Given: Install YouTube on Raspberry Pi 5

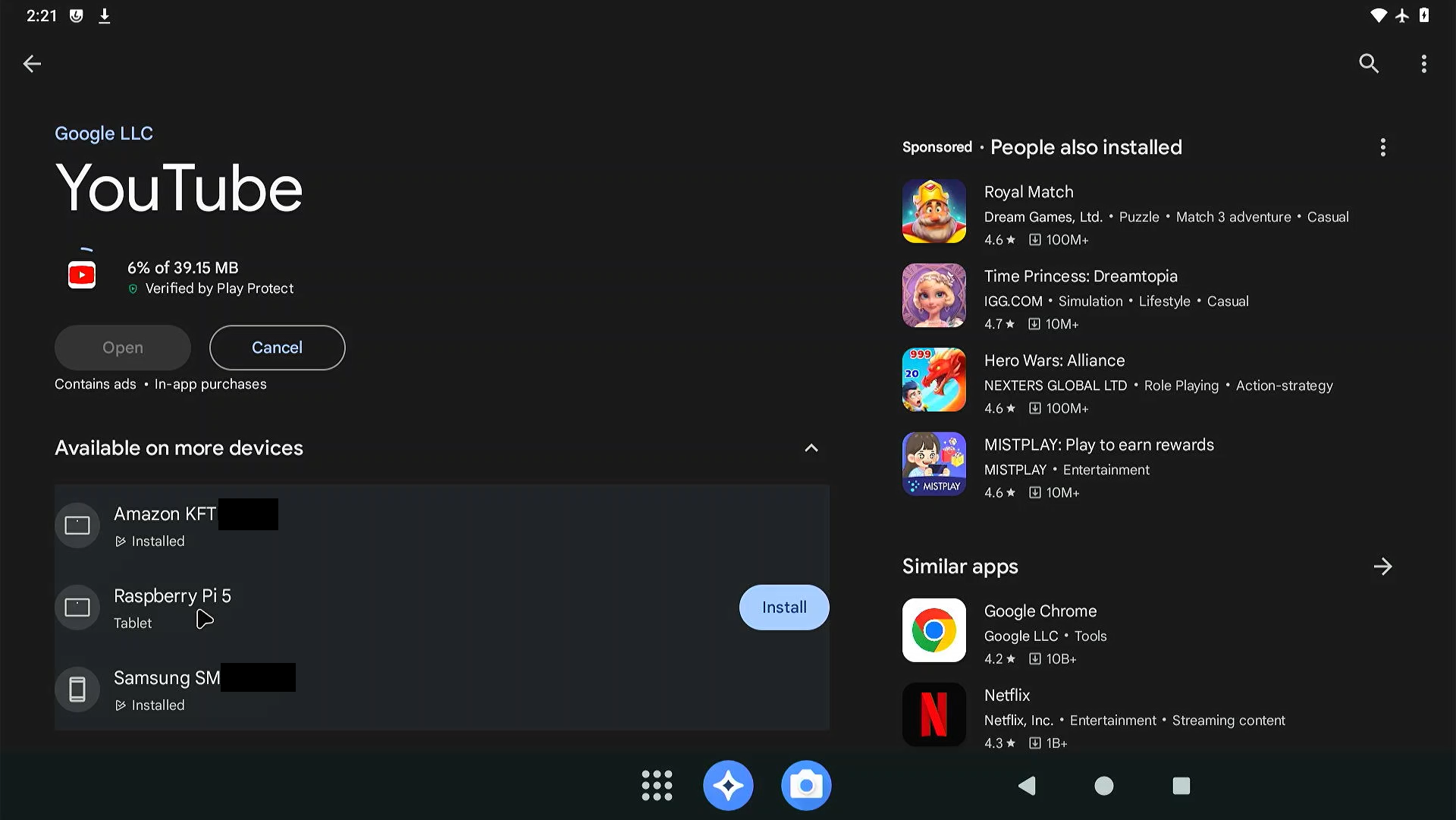Looking at the screenshot, I should tap(783, 607).
